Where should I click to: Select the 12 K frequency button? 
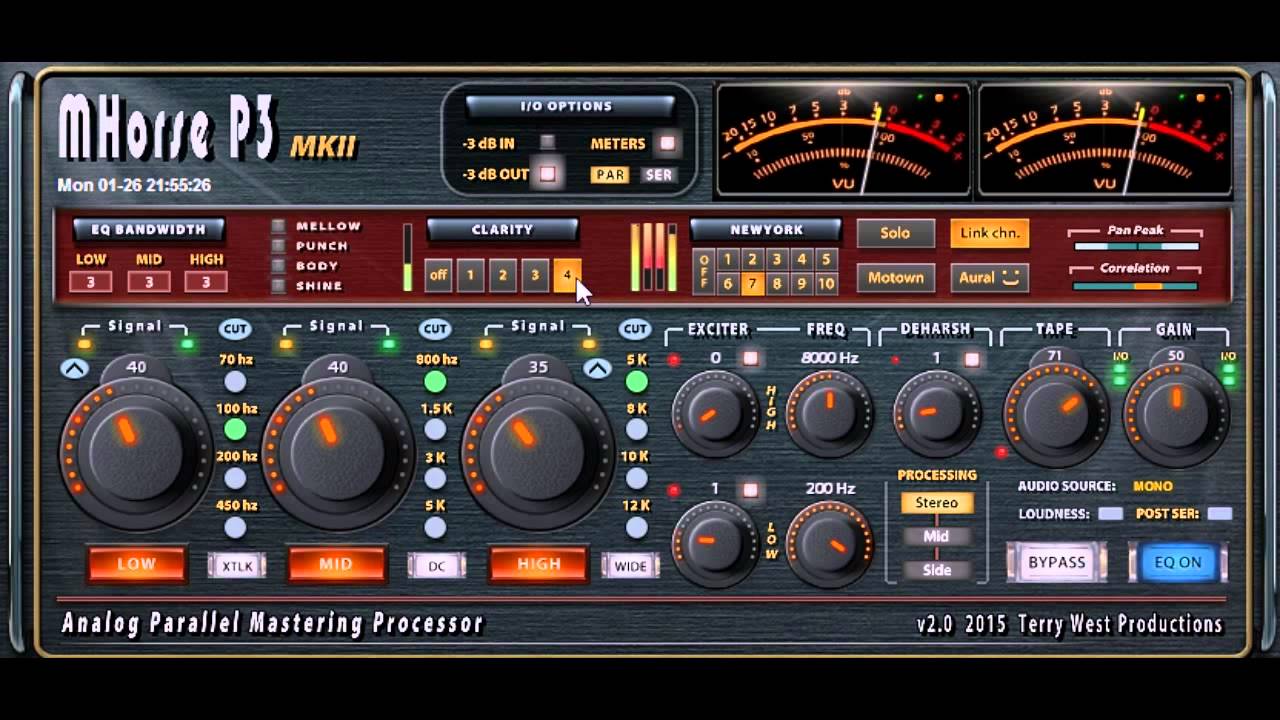click(x=636, y=528)
